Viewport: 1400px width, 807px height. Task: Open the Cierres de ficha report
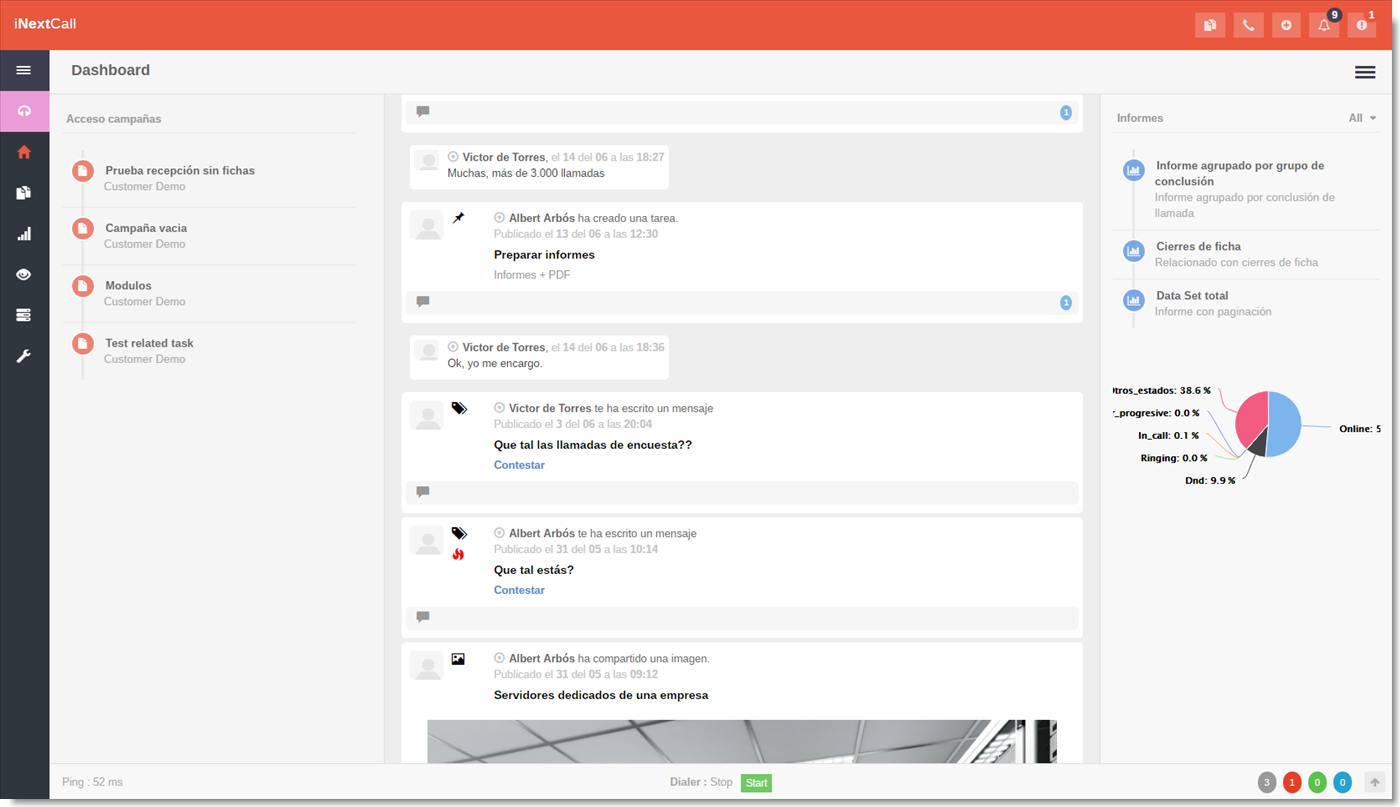pos(1198,246)
